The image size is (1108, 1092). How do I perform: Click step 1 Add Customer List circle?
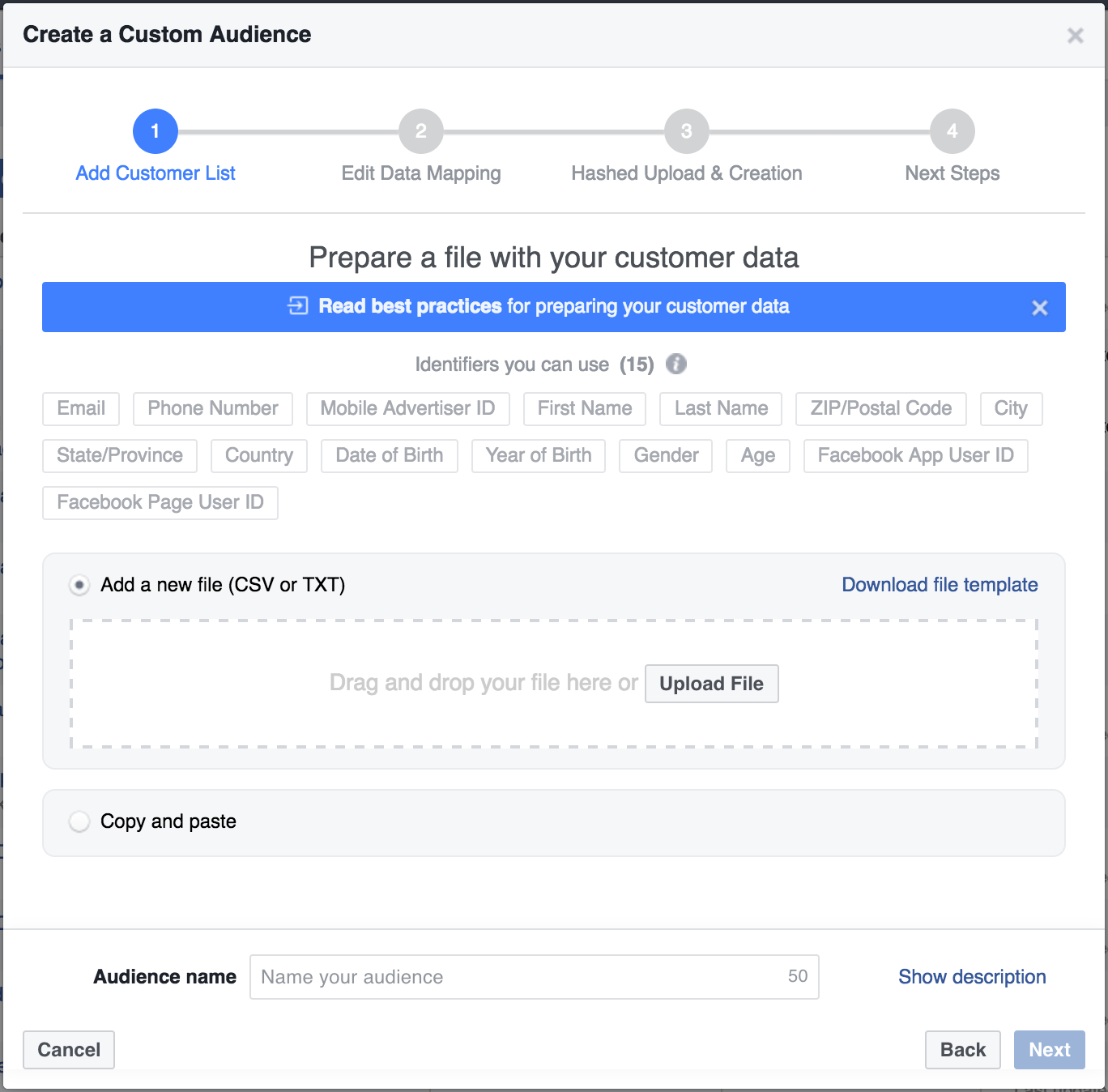click(155, 130)
